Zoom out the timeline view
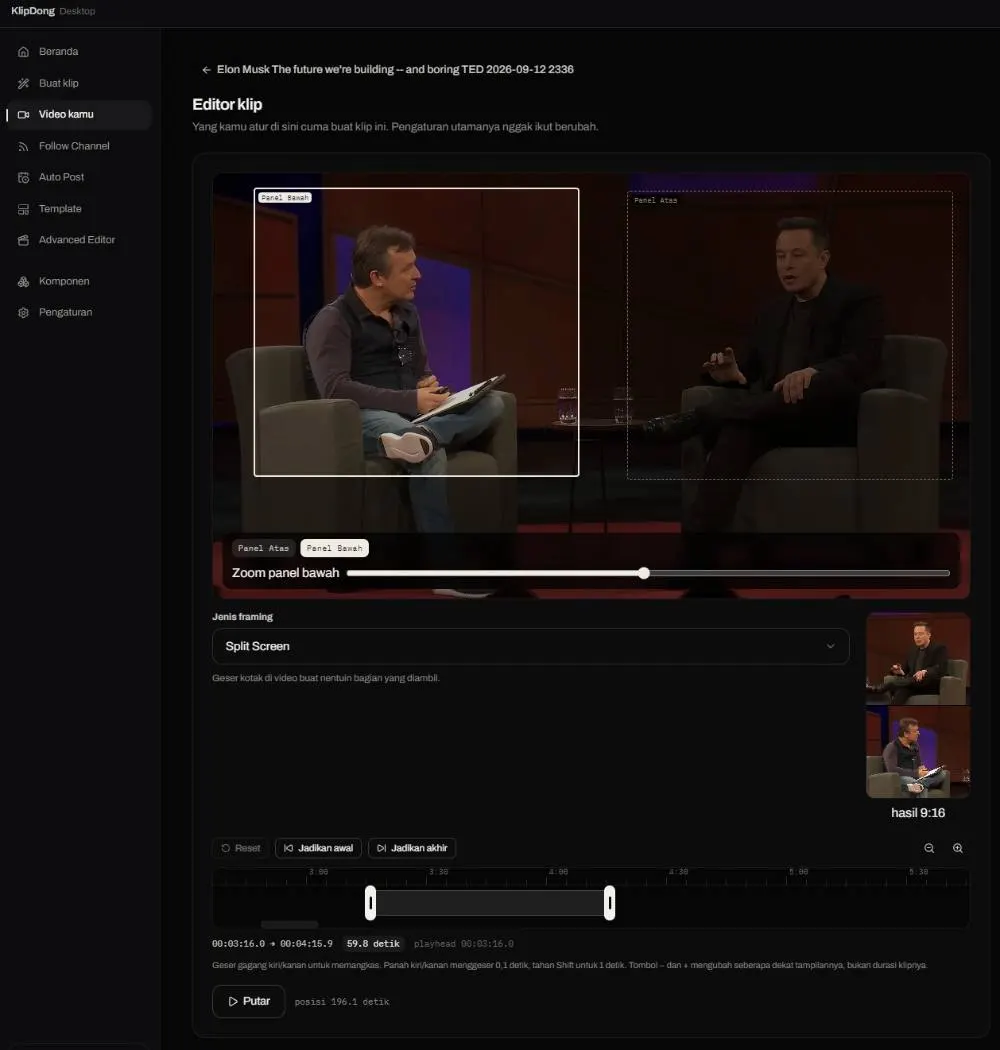The image size is (1000, 1050). click(929, 848)
